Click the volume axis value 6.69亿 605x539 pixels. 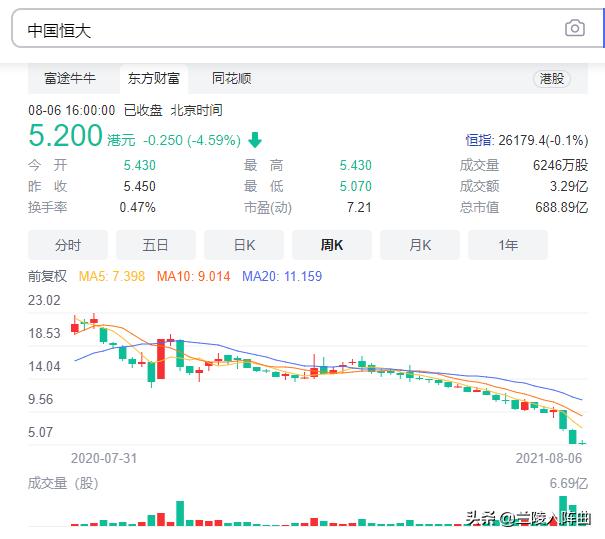coord(569,483)
